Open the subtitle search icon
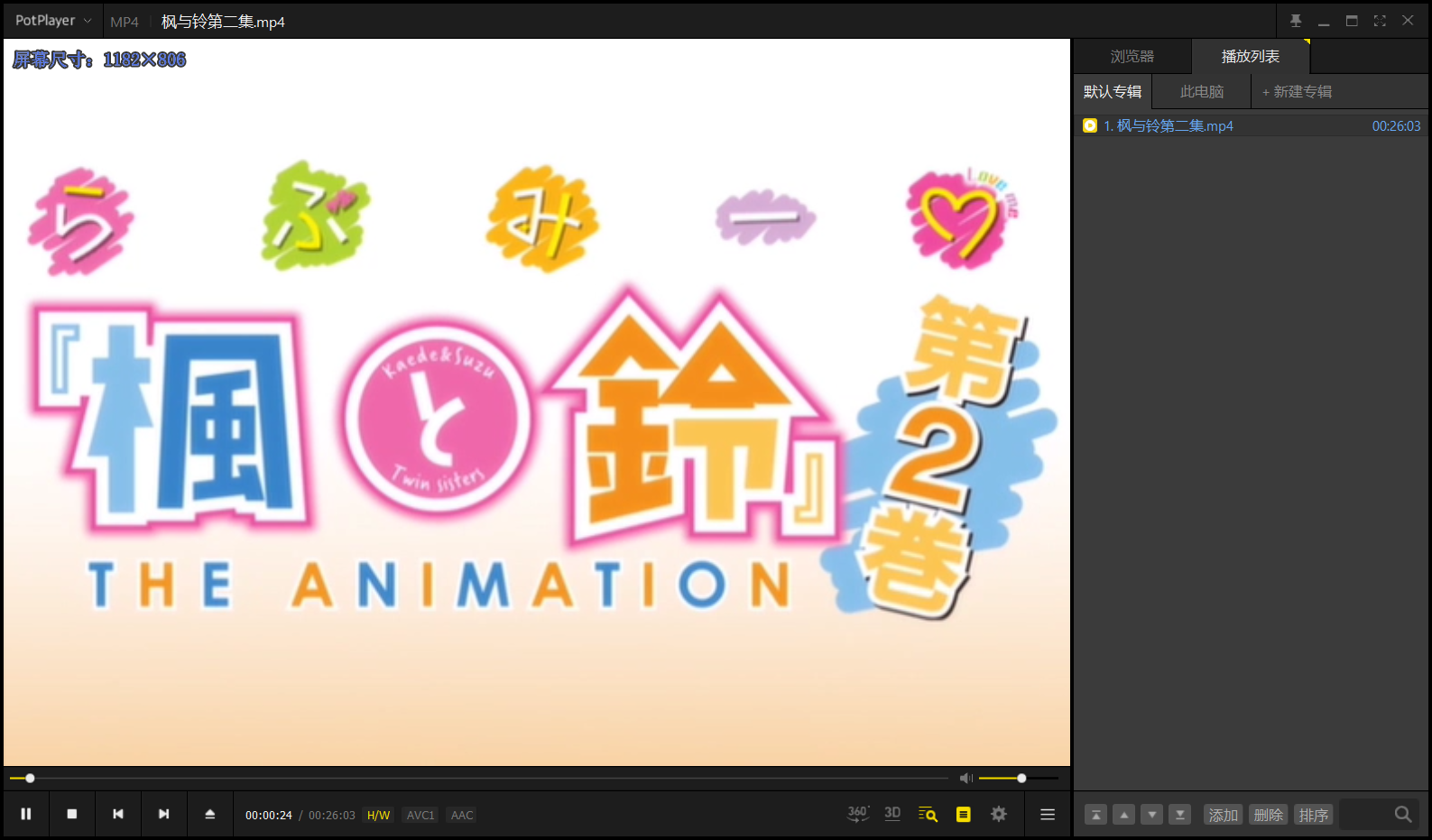Viewport: 1432px width, 840px height. [928, 814]
